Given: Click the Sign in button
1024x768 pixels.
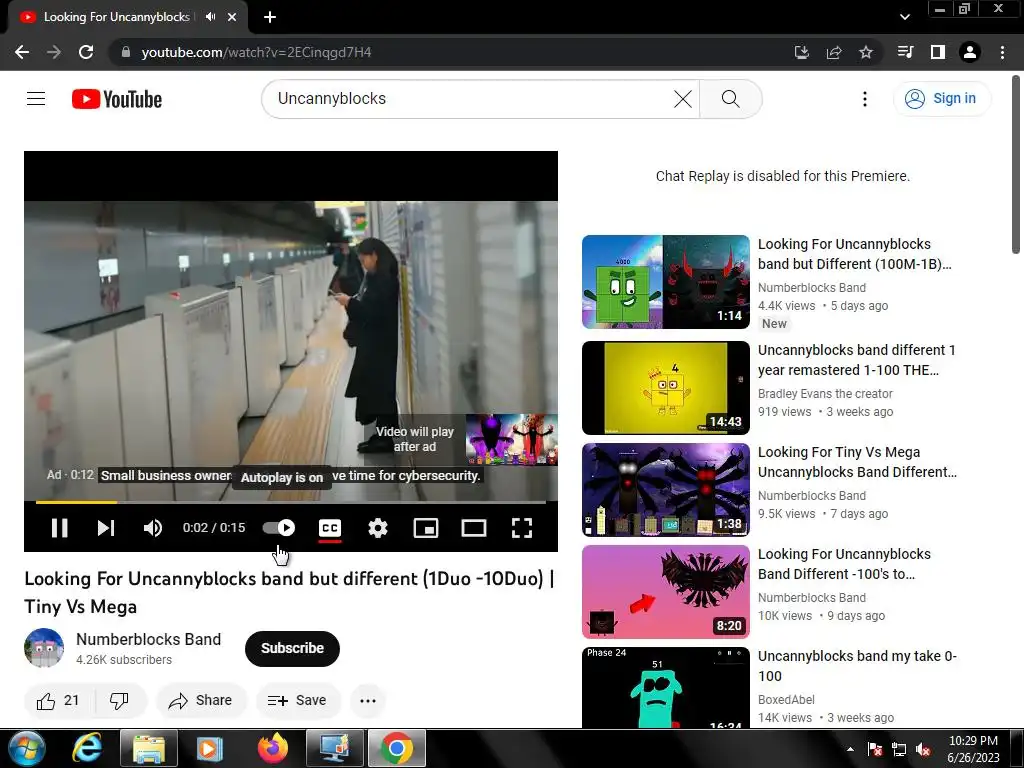Looking at the screenshot, I should pos(942,99).
